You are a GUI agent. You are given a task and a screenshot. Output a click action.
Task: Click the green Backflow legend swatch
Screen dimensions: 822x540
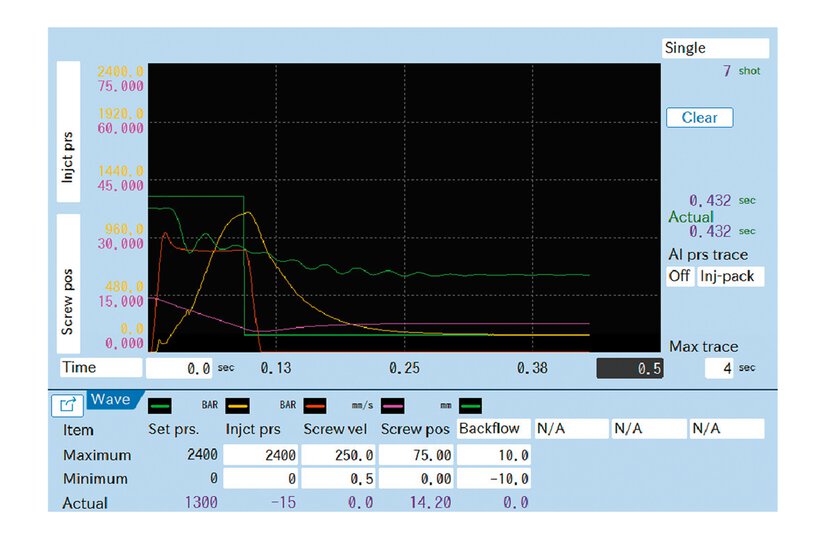pyautogui.click(x=471, y=406)
